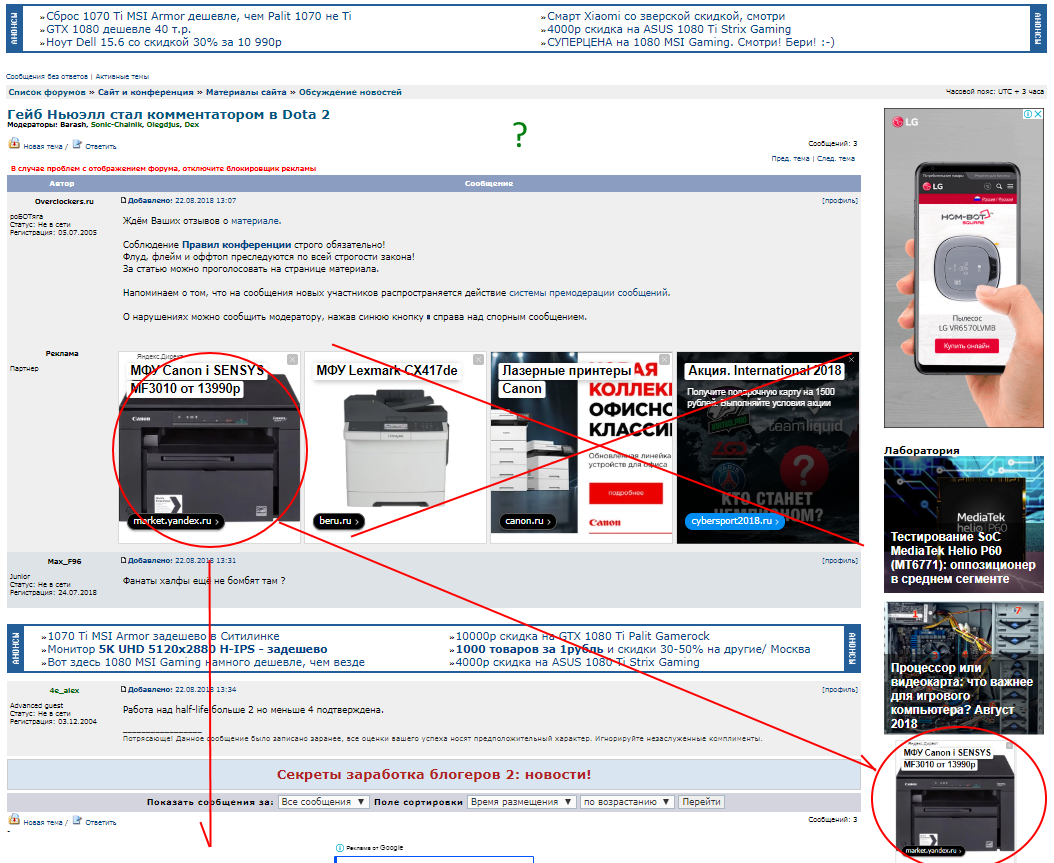Open 'Процессор или видеокарта' lab article thumbnail
The height and width of the screenshot is (863, 1054).
click(963, 668)
